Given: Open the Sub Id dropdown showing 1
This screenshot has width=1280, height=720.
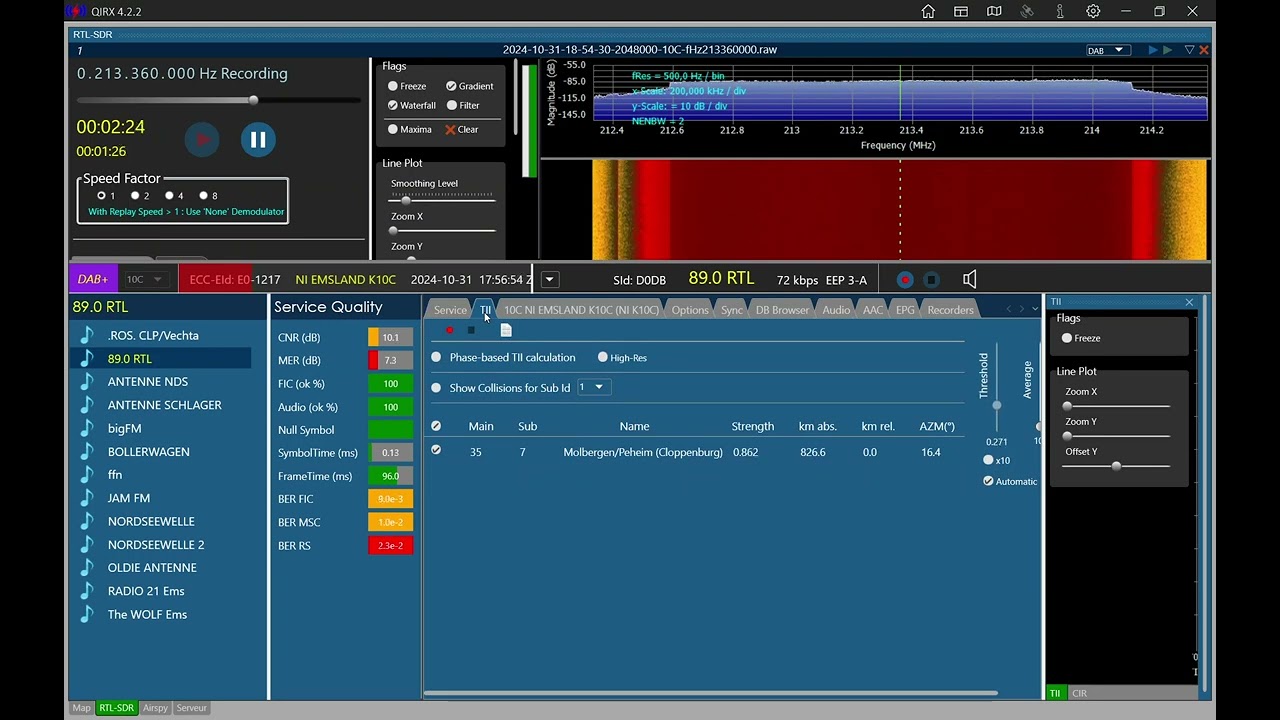Looking at the screenshot, I should 594,387.
